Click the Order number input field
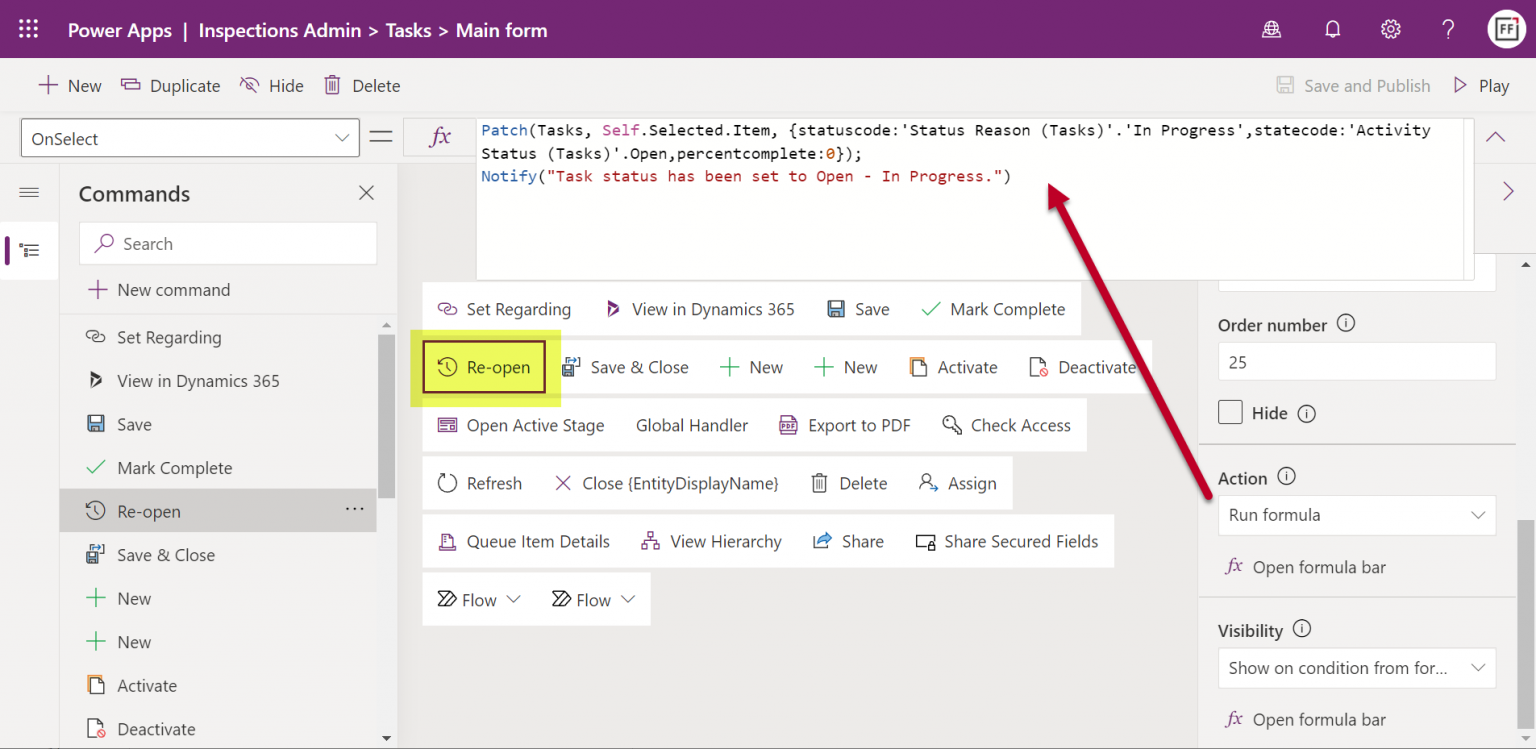This screenshot has width=1536, height=749. [x=1356, y=362]
